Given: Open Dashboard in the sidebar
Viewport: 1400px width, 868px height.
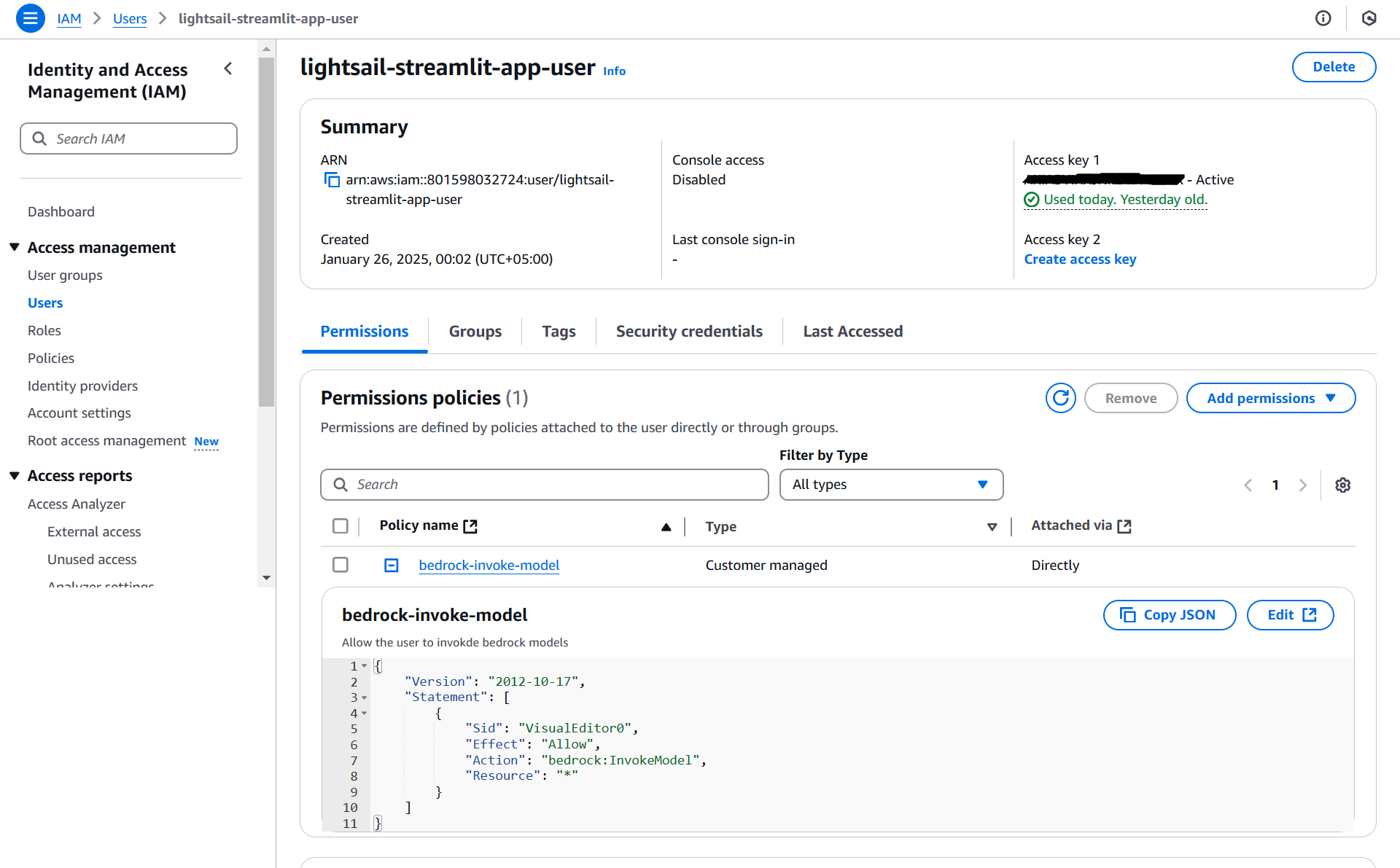Looking at the screenshot, I should (x=61, y=212).
